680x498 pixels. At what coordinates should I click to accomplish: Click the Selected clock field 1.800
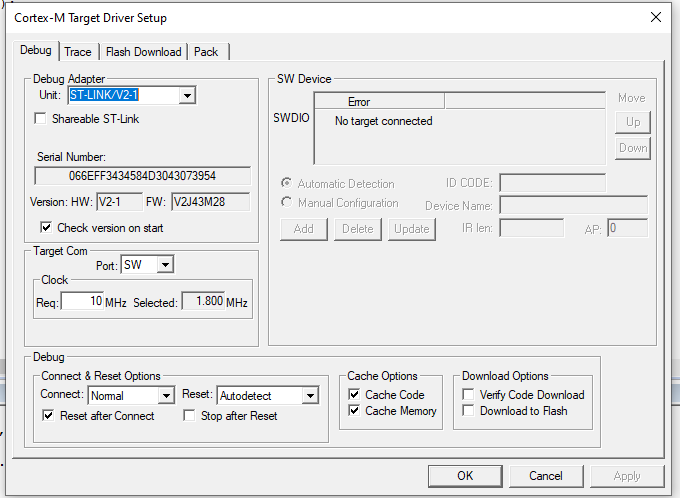pos(203,301)
